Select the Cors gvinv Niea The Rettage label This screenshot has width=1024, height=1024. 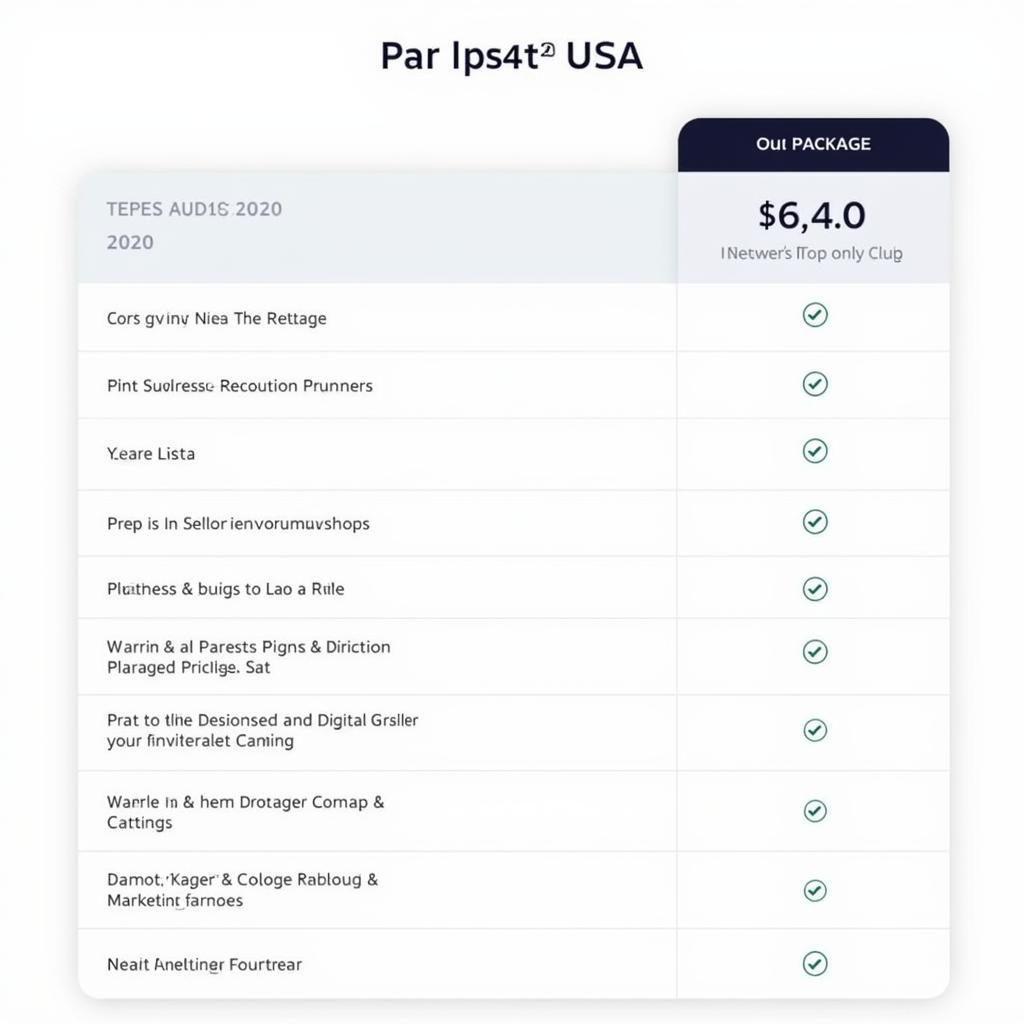click(x=216, y=319)
